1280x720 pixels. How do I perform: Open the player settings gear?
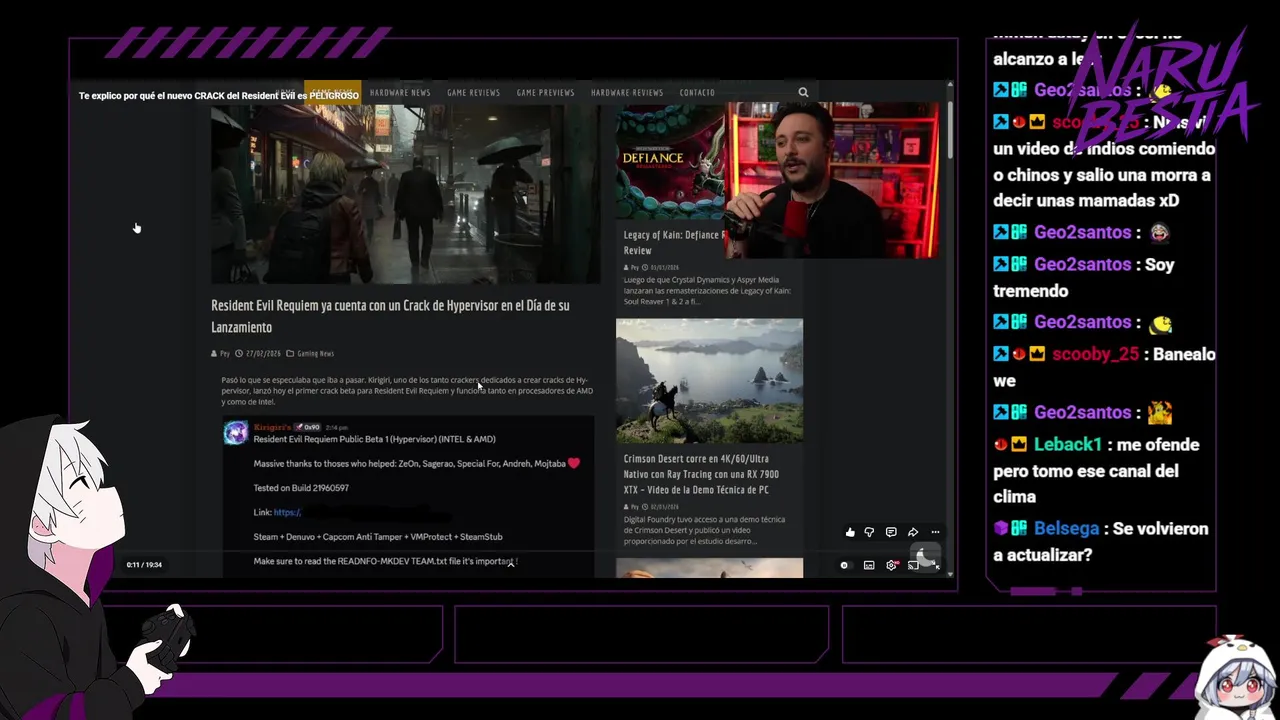[x=891, y=565]
